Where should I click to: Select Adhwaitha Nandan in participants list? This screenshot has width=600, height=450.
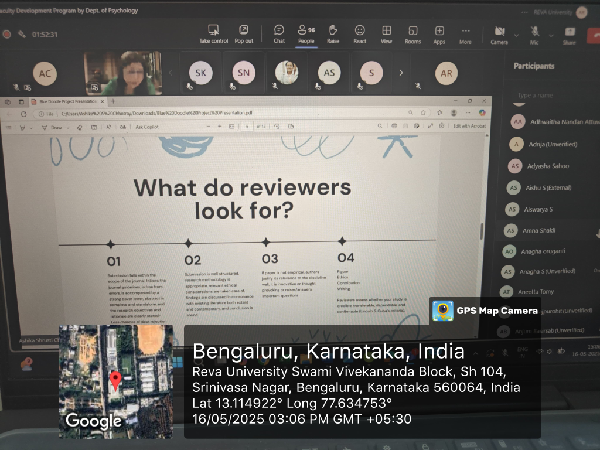(555, 122)
